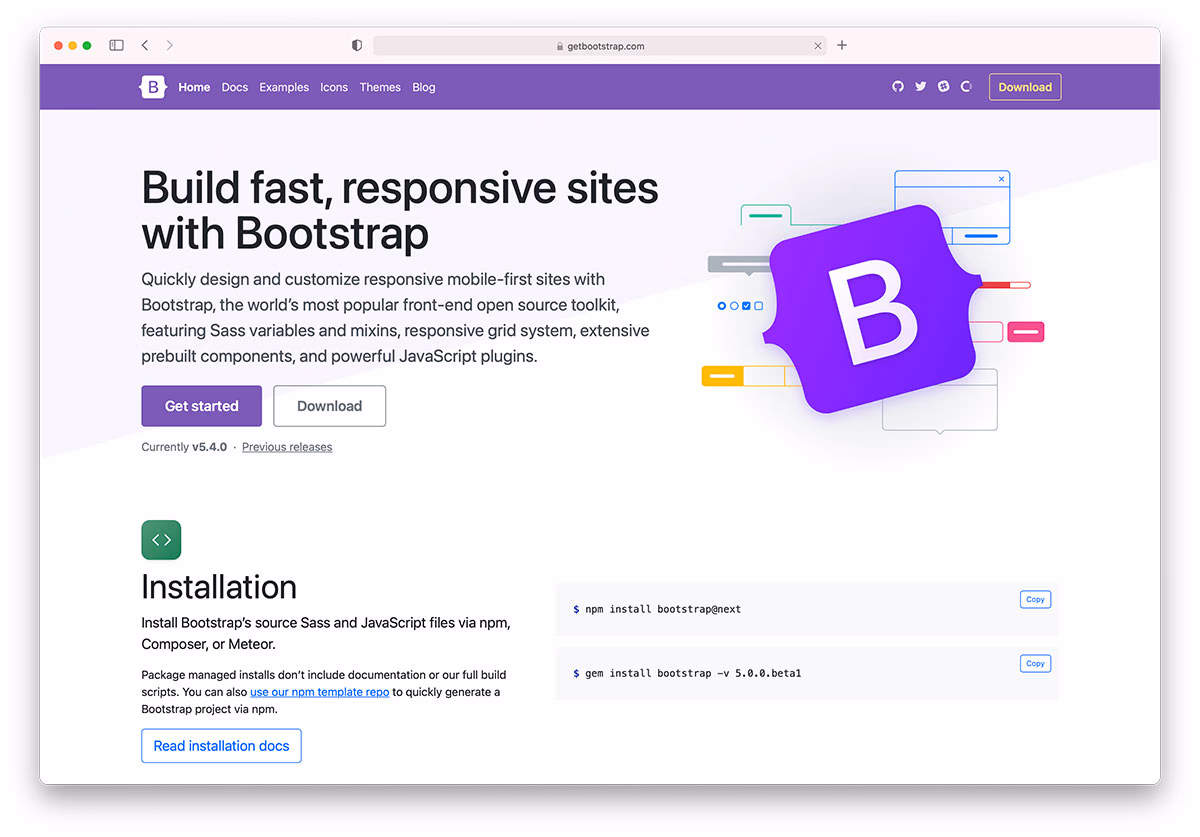The image size is (1200, 837).
Task: Go back with the browser back arrow
Action: pyautogui.click(x=145, y=45)
